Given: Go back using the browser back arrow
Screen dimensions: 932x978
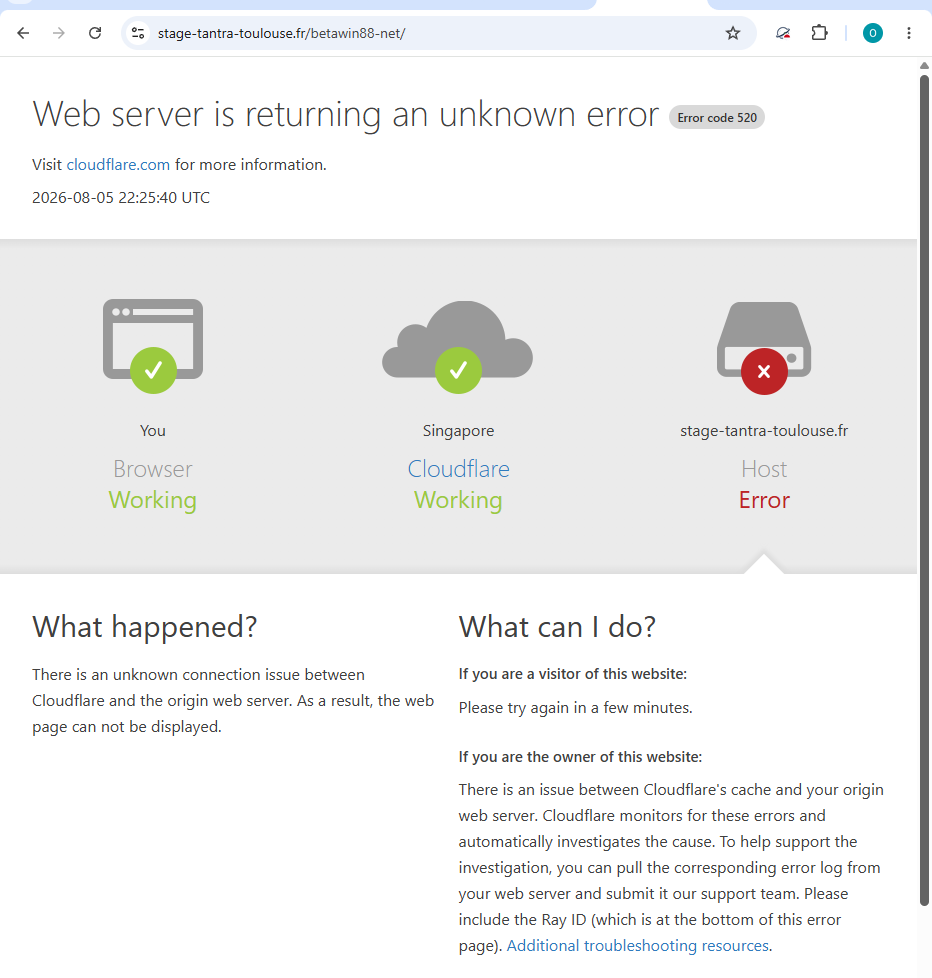Looking at the screenshot, I should point(23,33).
